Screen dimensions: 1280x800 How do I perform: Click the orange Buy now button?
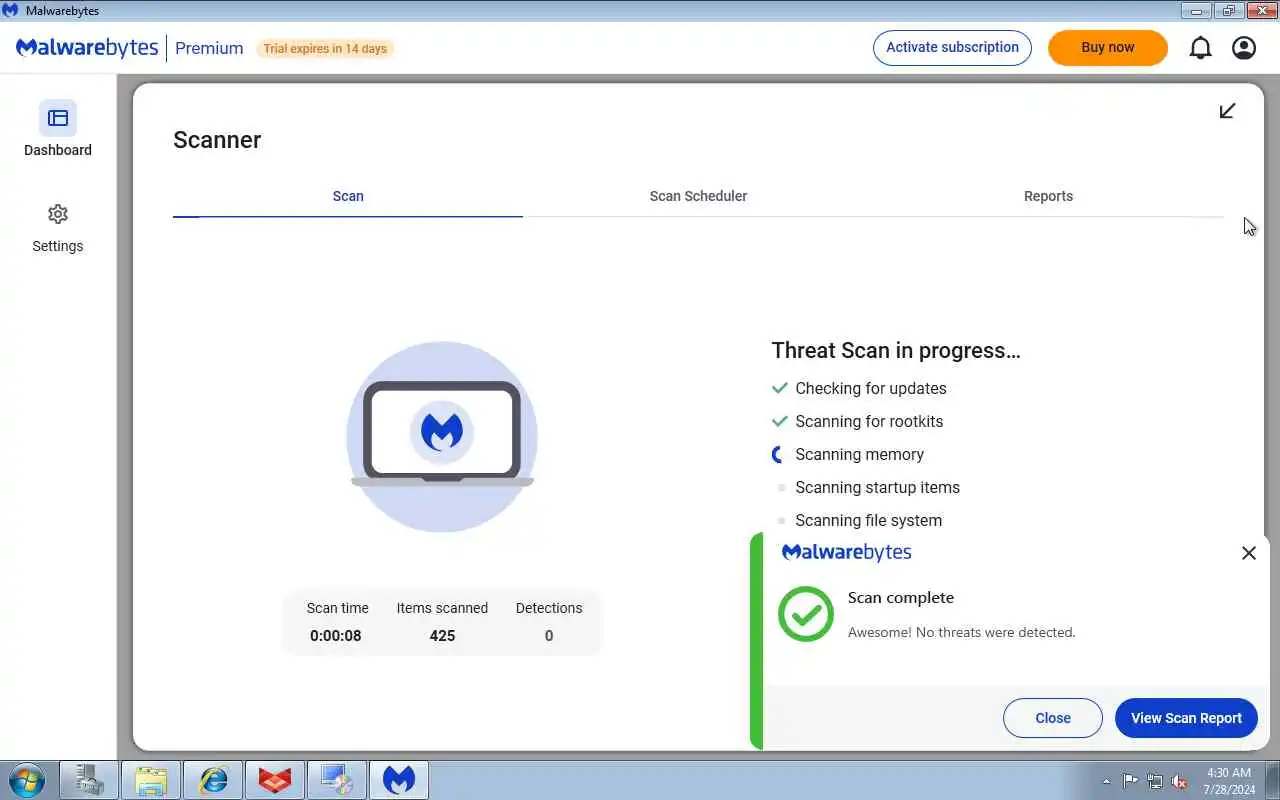click(x=1108, y=48)
